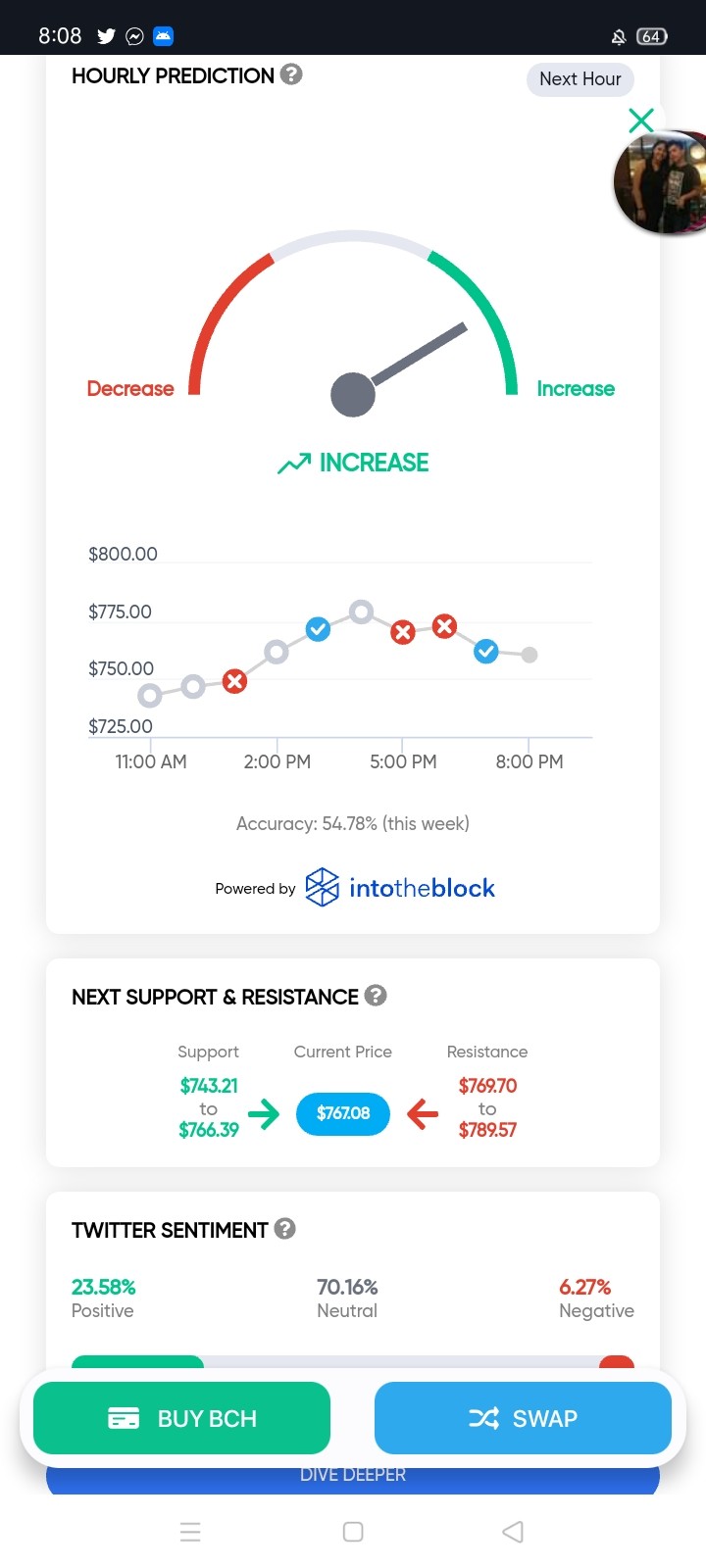
Task: Tap the Android back navigation triangle
Action: coord(513,1532)
